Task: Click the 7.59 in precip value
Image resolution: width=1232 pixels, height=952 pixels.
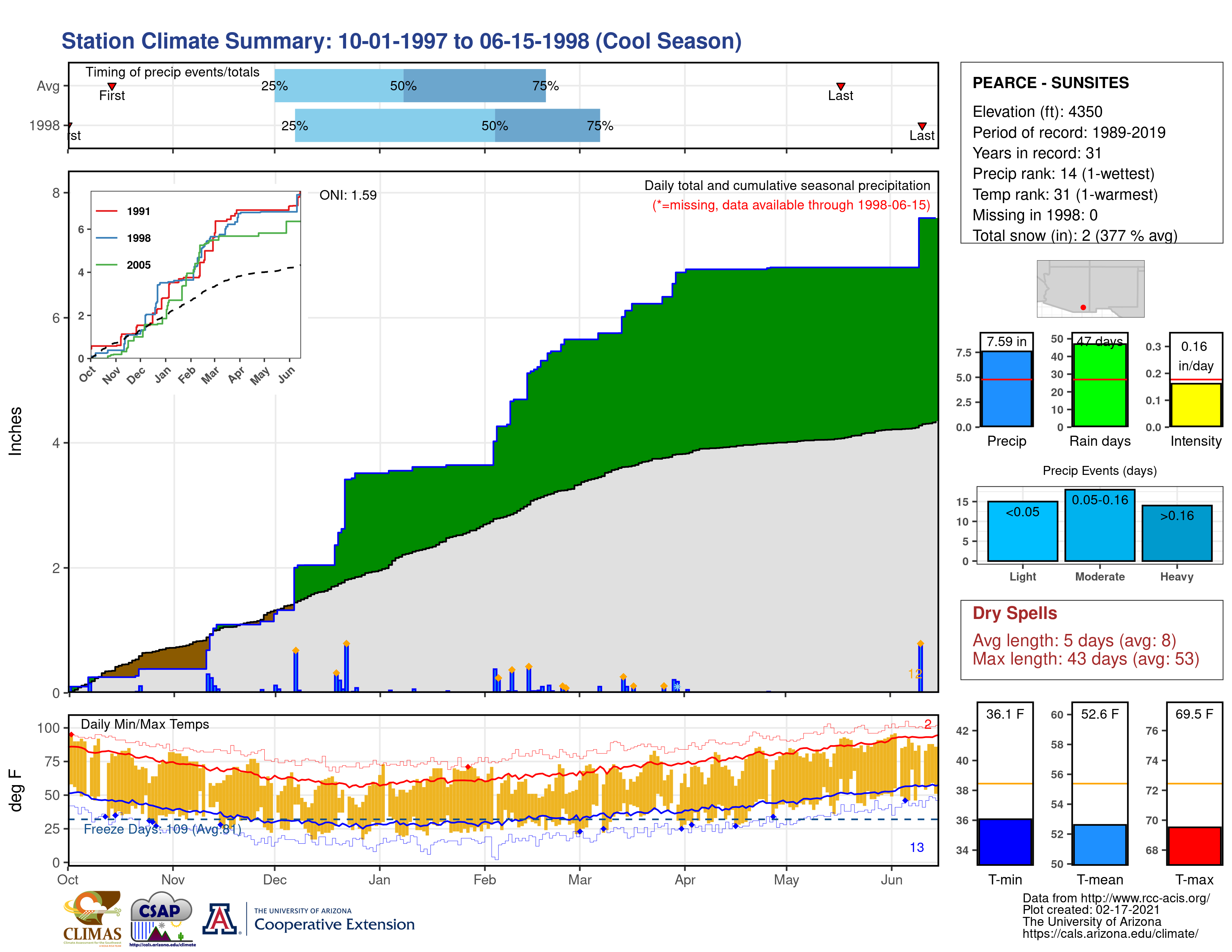Action: (1007, 342)
